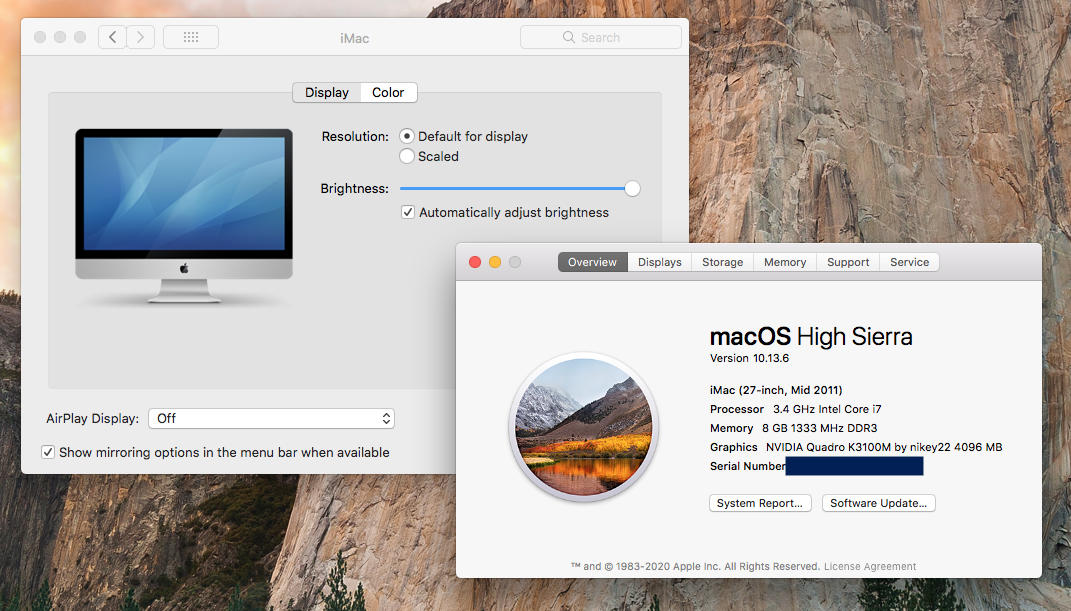The height and width of the screenshot is (611, 1071).
Task: Open the Storage tab
Action: [723, 262]
